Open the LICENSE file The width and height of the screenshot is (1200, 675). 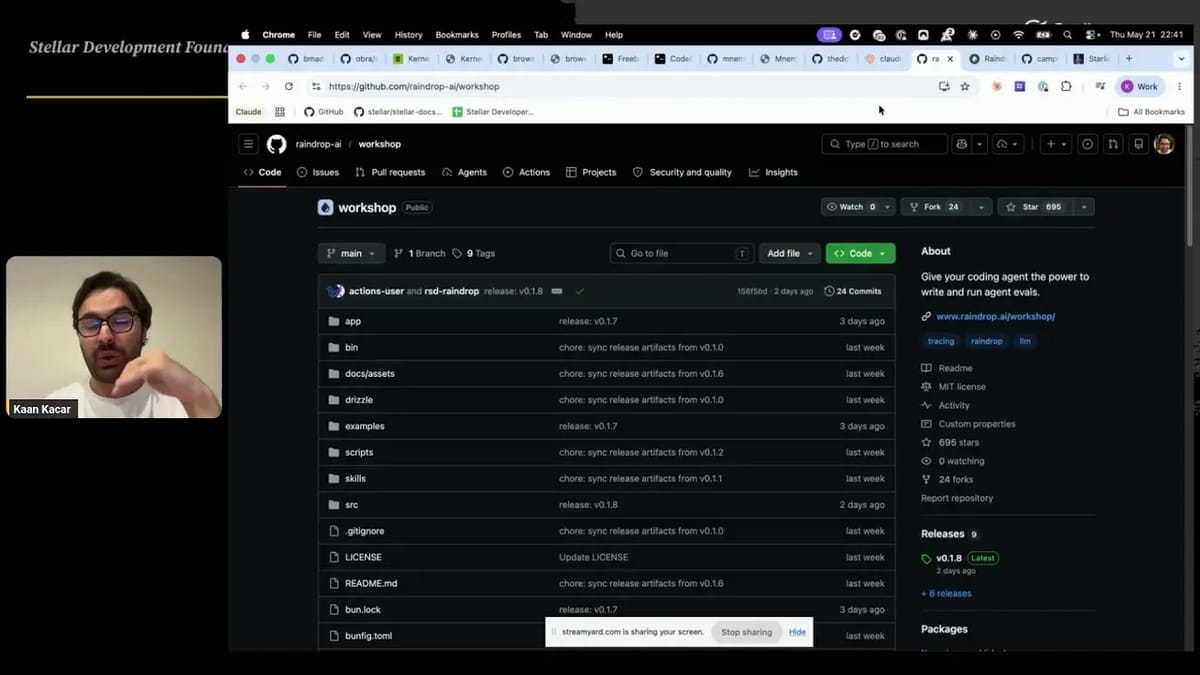point(363,557)
